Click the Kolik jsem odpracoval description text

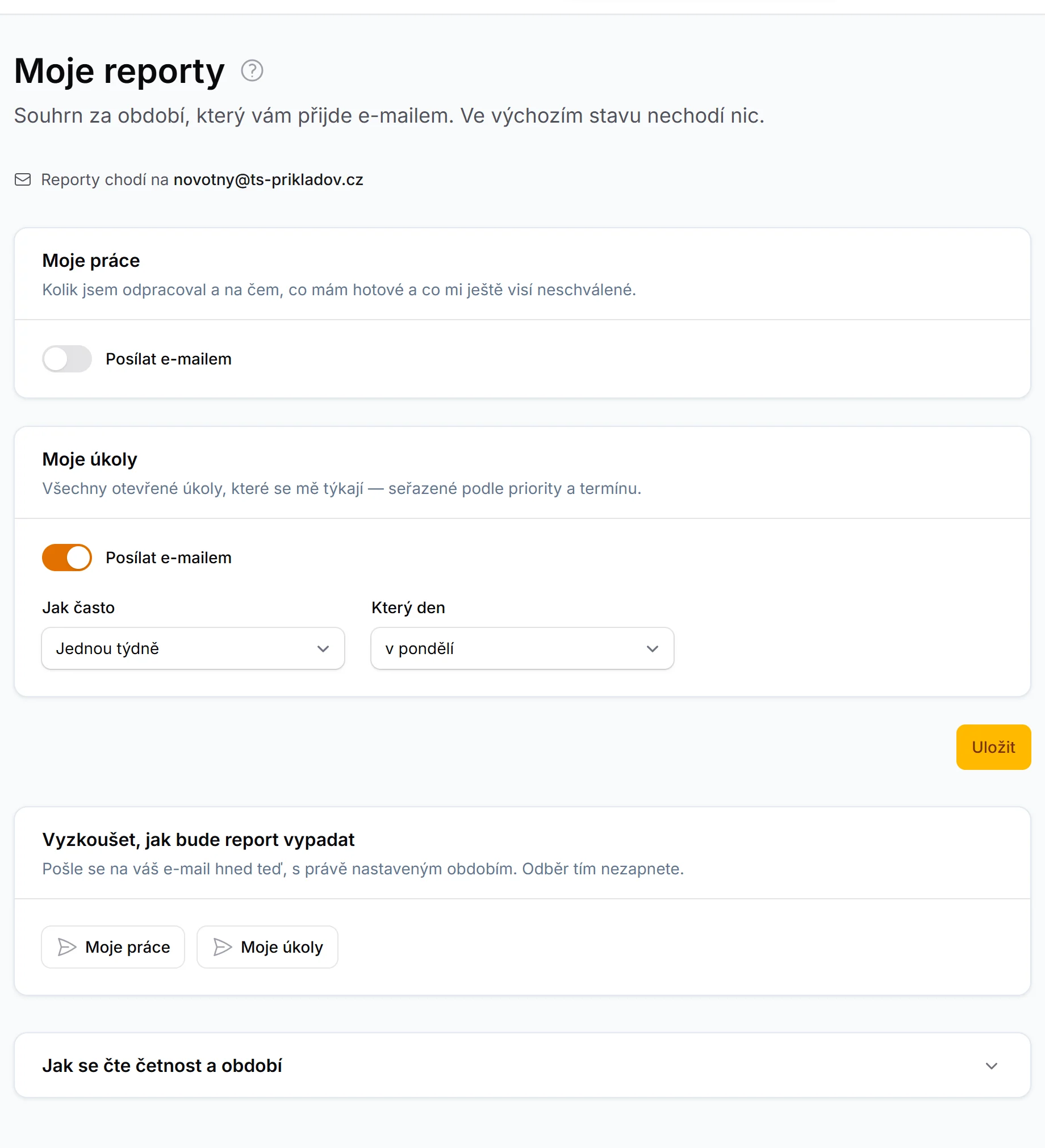339,290
